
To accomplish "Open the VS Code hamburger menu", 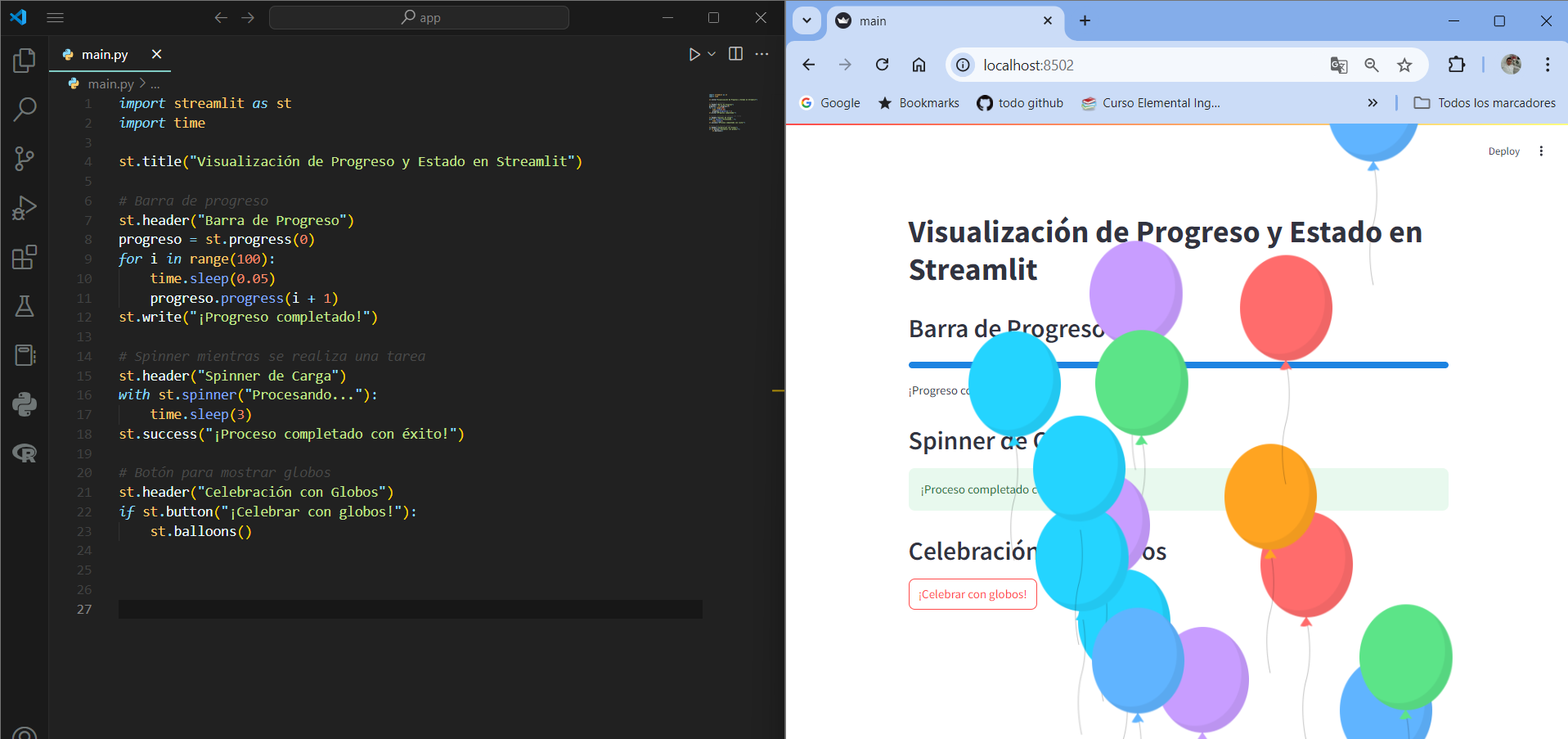I will pos(55,17).
